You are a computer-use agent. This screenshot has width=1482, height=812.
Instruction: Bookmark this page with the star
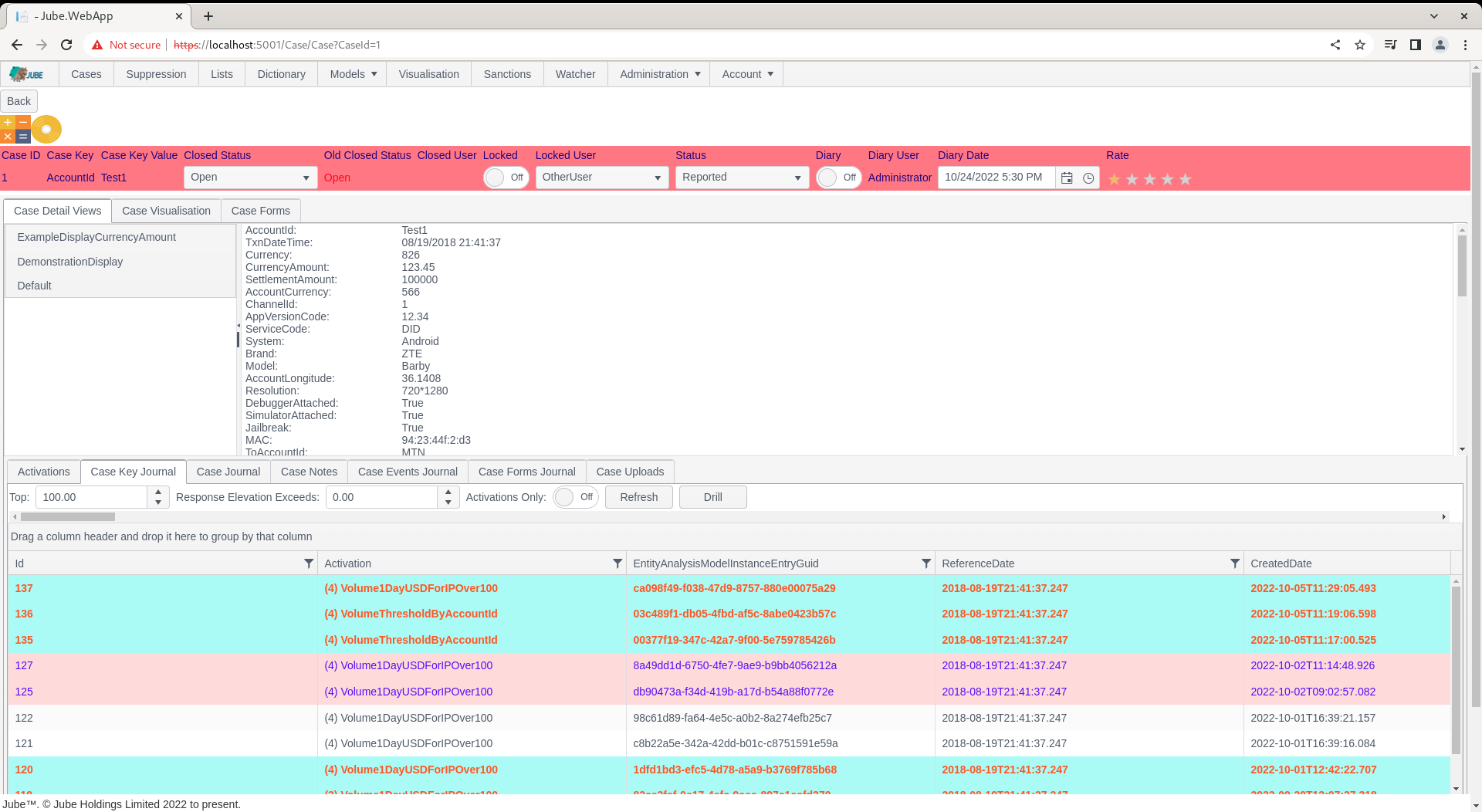pos(1360,45)
